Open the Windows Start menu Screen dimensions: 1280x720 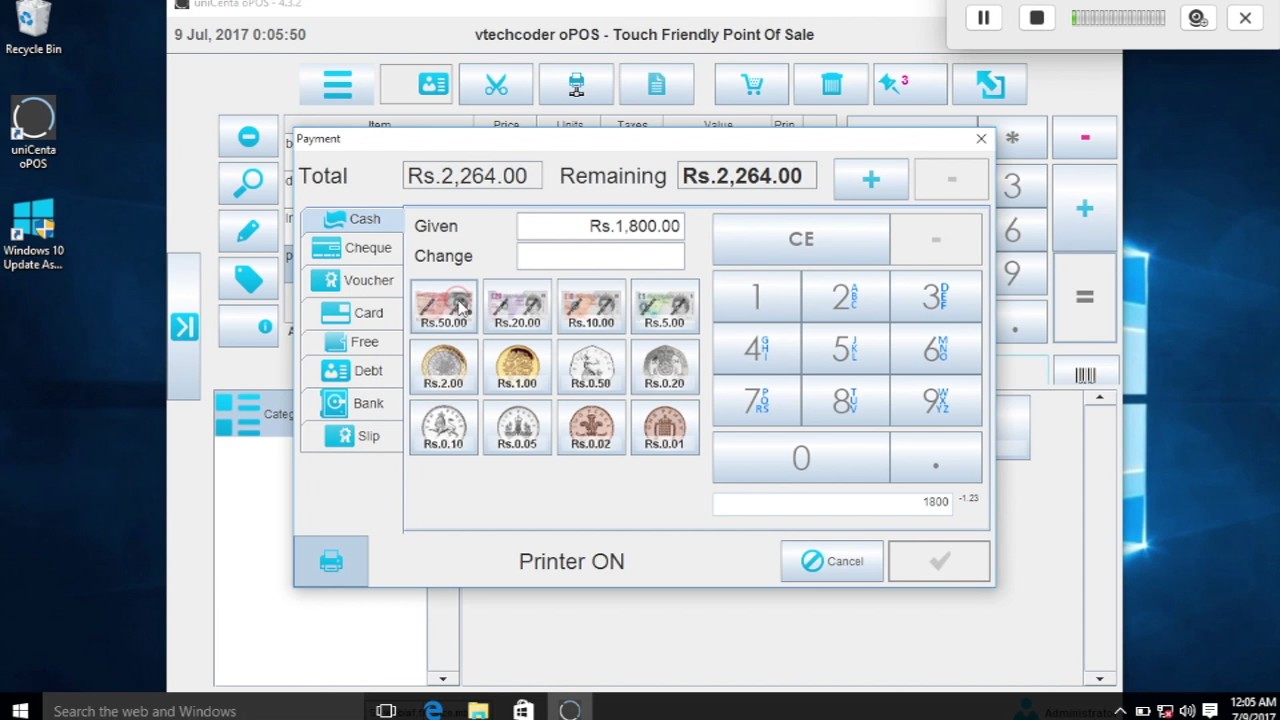click(20, 711)
